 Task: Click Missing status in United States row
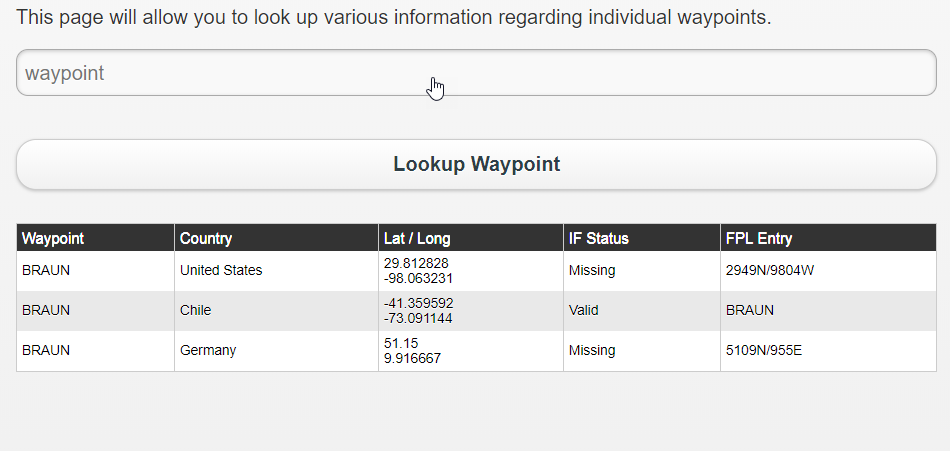(592, 270)
